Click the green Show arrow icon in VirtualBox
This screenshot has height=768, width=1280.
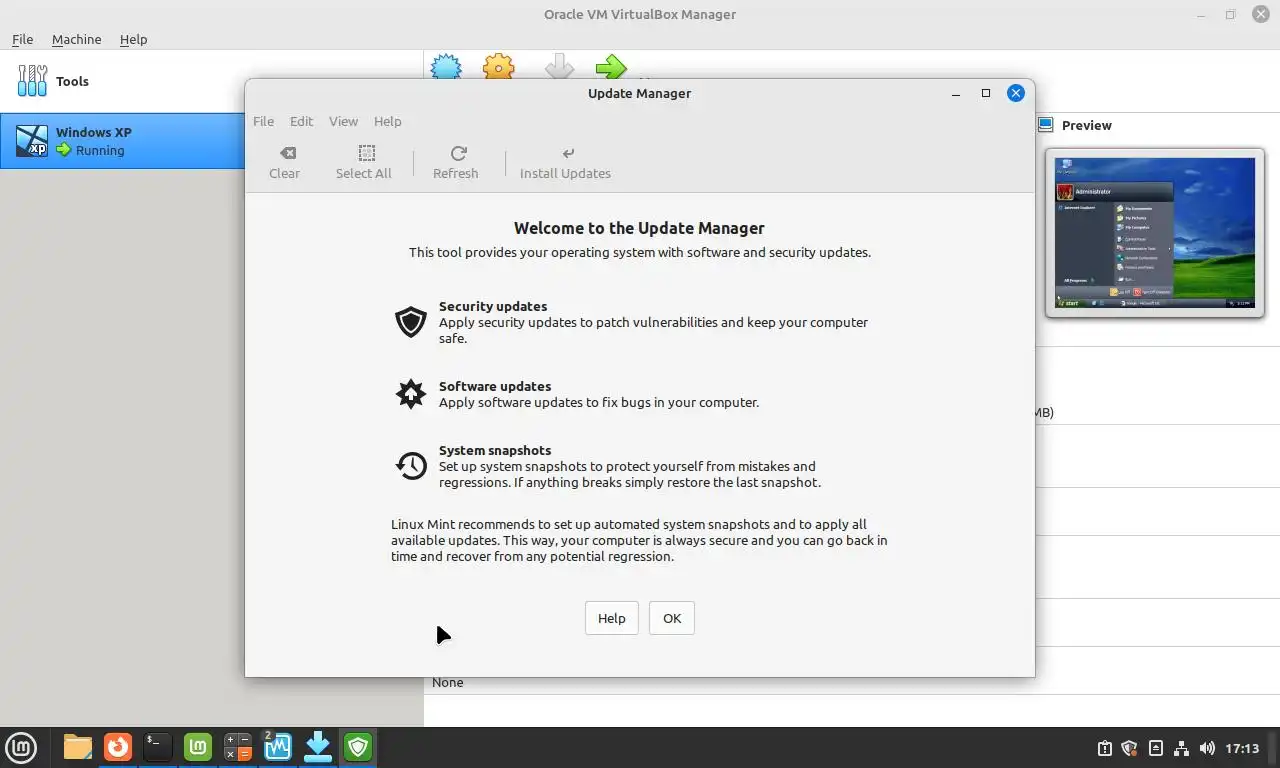pyautogui.click(x=611, y=68)
